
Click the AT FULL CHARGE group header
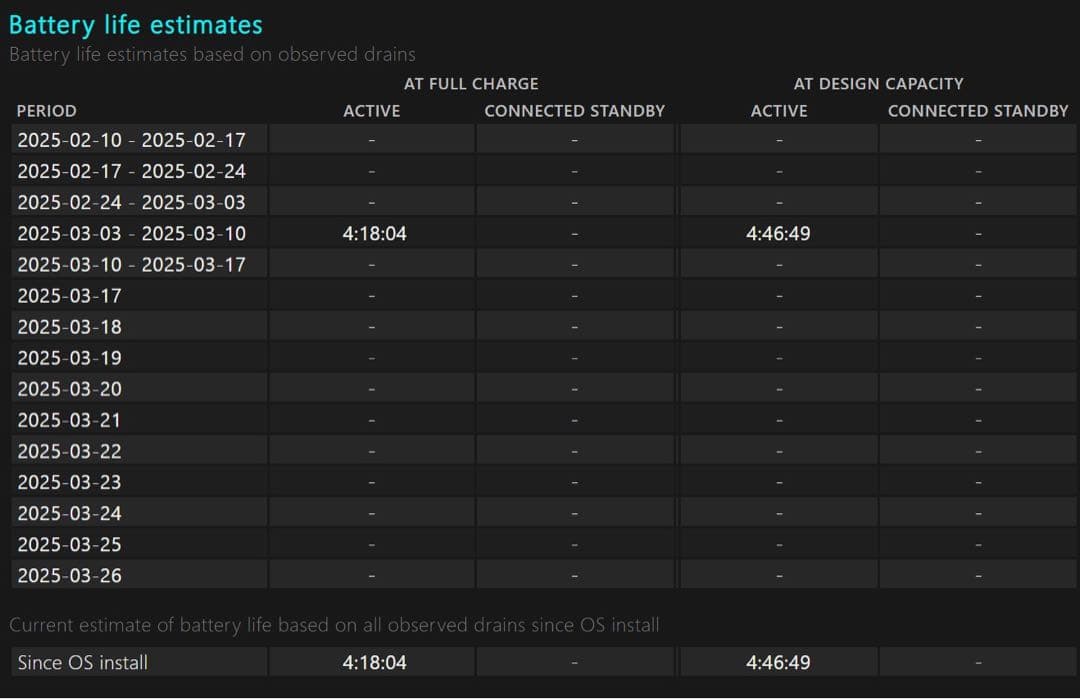pyautogui.click(x=471, y=84)
